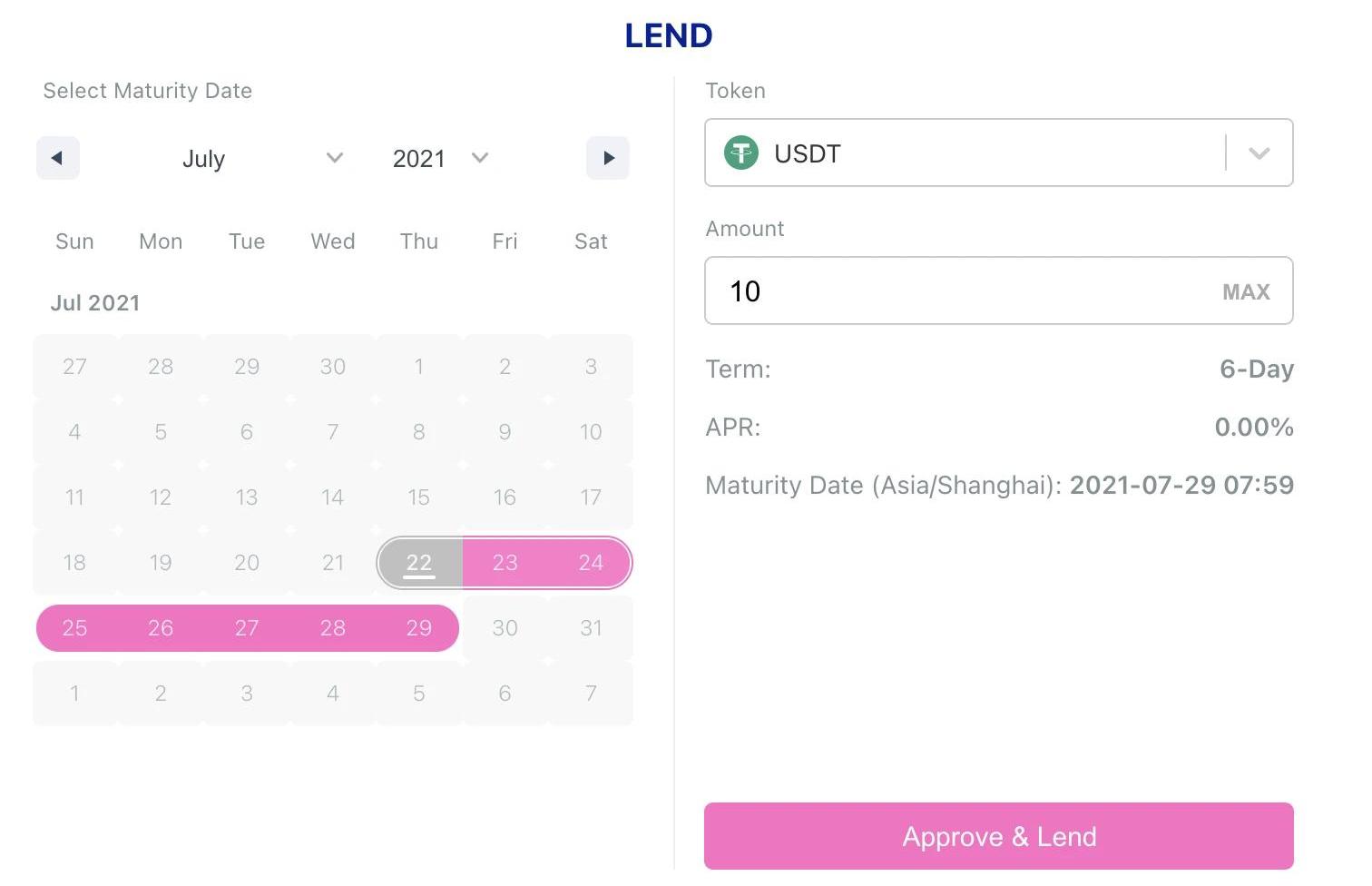Expand the Token selector chevron
Image resolution: width=1372 pixels, height=886 pixels.
coord(1259,153)
